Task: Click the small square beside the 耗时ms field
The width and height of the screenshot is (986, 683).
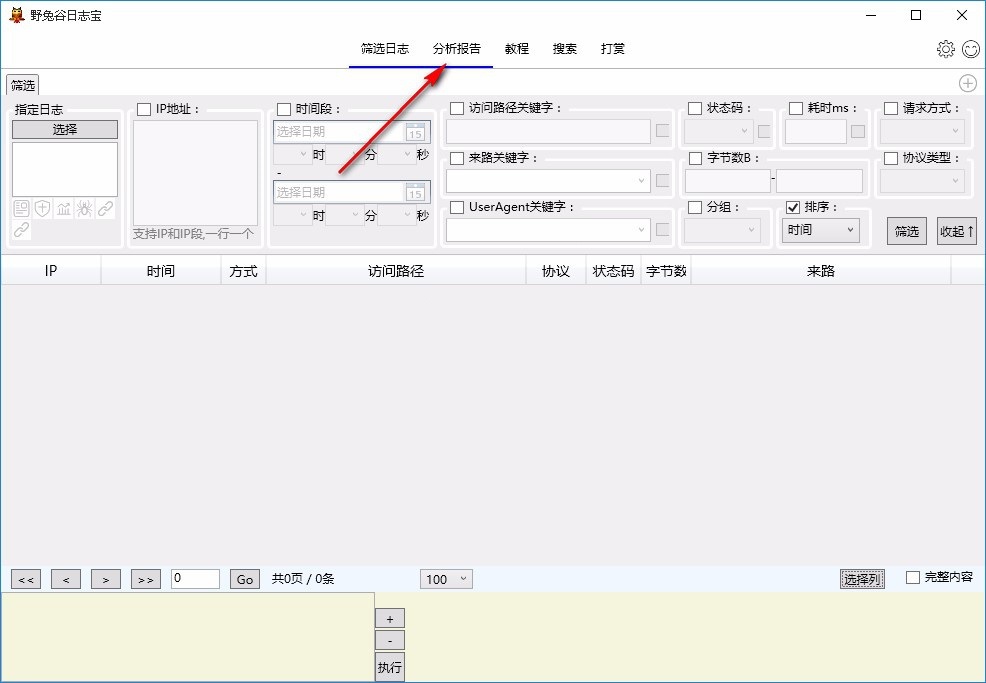Action: click(x=858, y=131)
